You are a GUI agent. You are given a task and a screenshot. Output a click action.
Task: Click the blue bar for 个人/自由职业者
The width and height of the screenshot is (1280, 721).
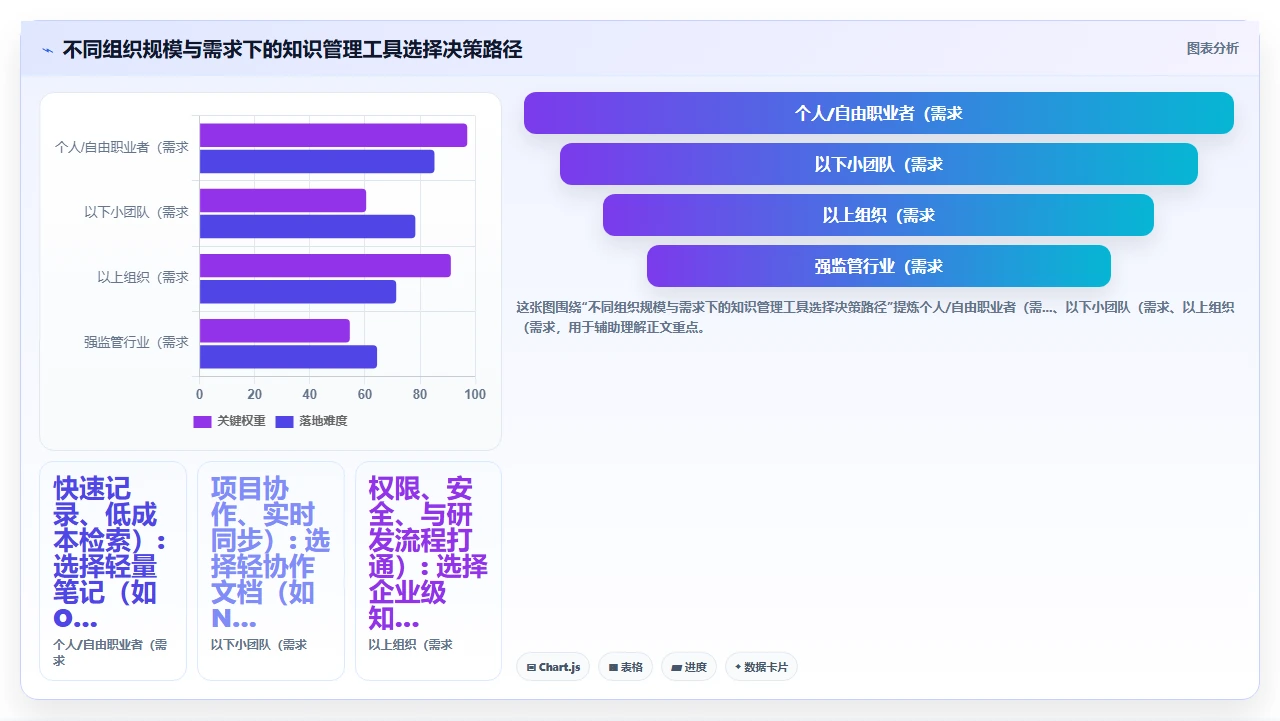point(317,161)
